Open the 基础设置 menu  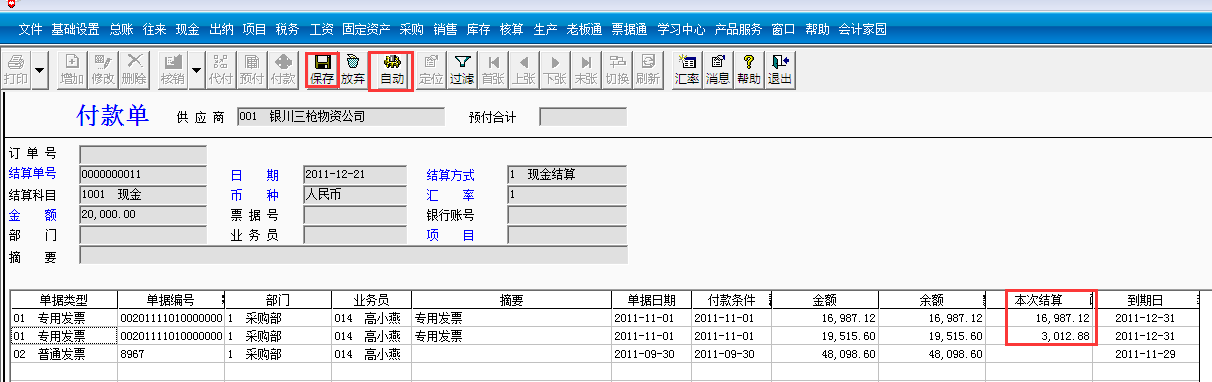(75, 30)
